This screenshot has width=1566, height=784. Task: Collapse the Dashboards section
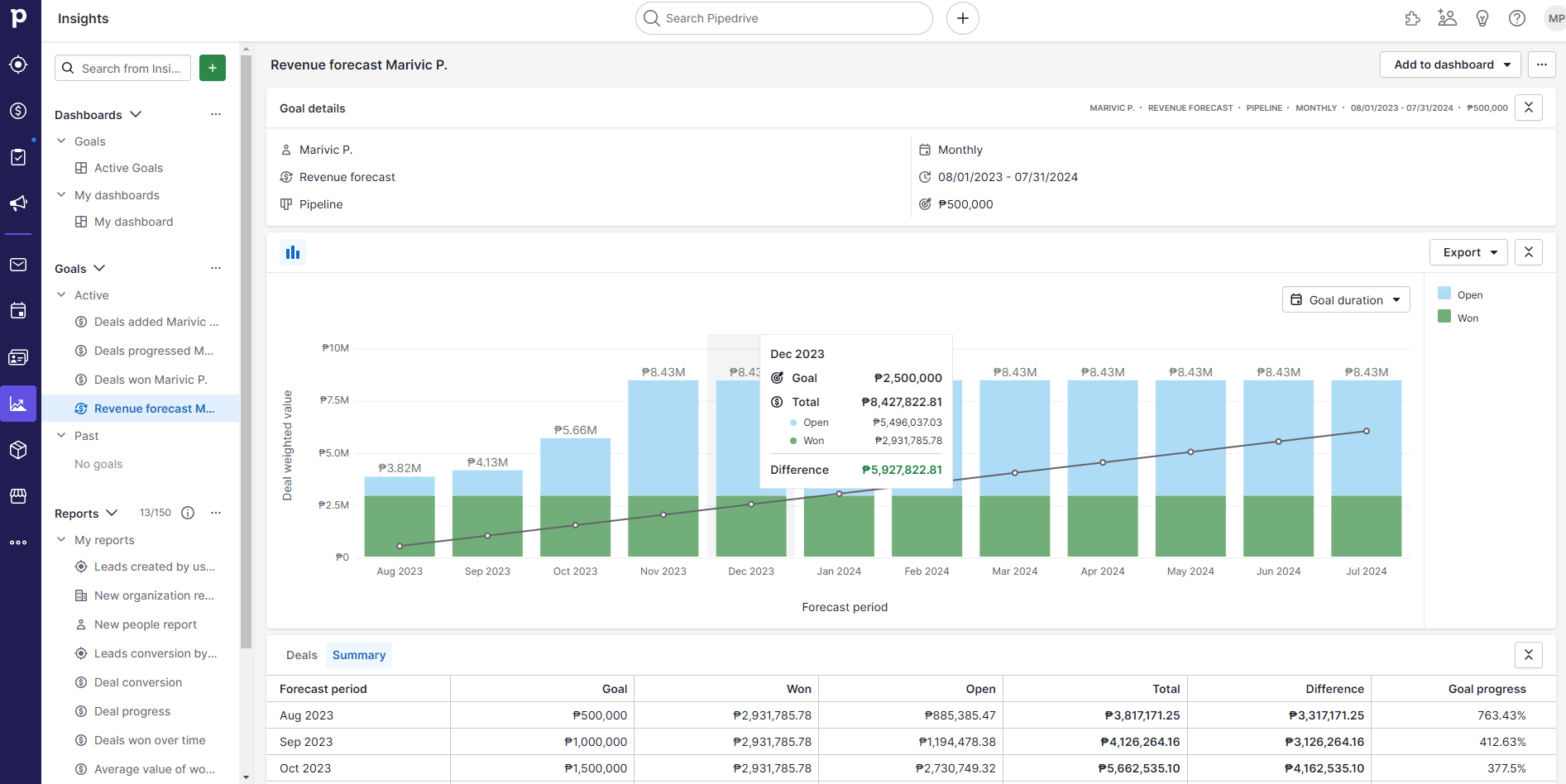(136, 114)
